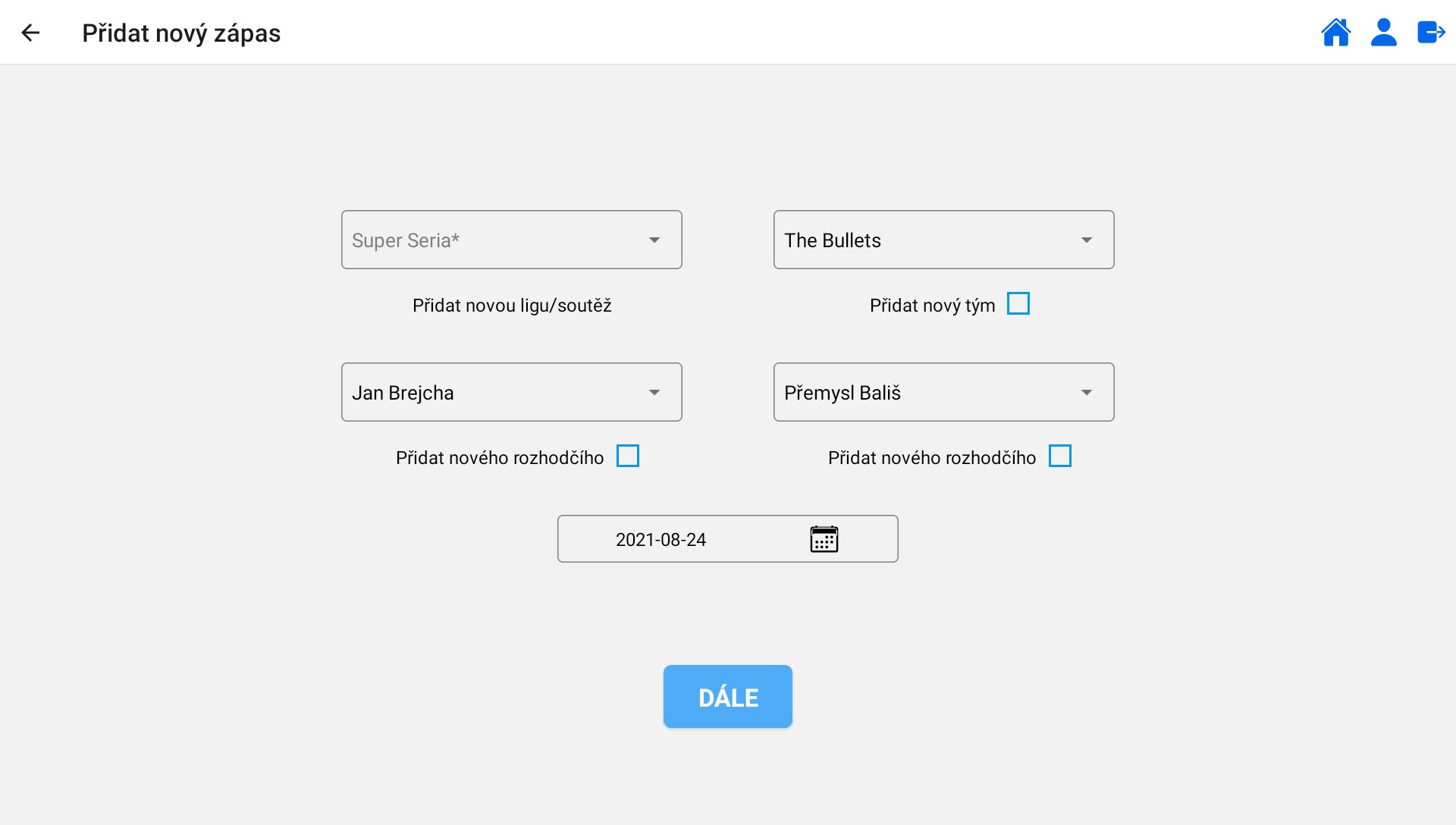This screenshot has width=1456, height=825.
Task: Open the Přemysl Bališ referee dropdown
Action: (x=925, y=393)
